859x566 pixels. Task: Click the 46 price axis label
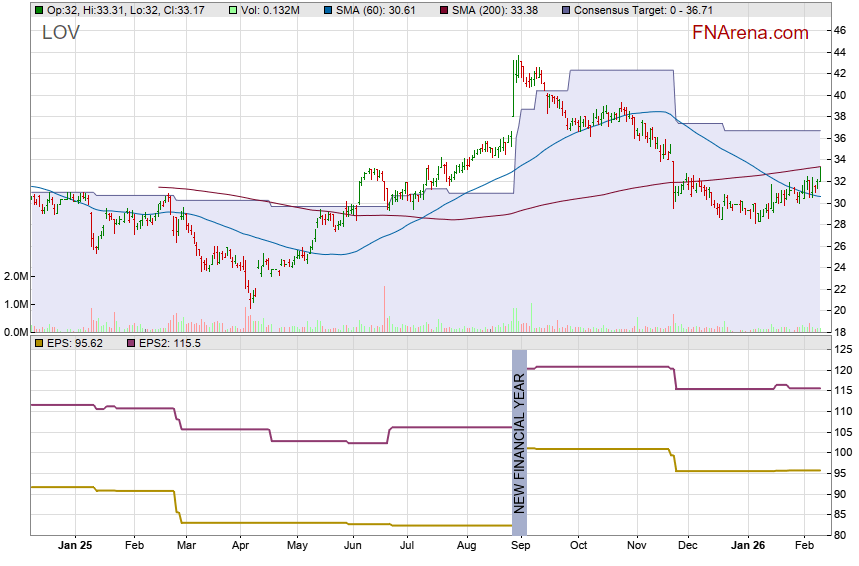[x=840, y=30]
